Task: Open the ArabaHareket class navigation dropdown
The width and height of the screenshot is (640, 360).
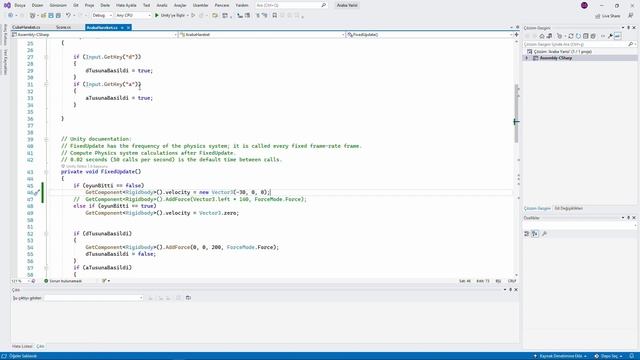Action: coord(261,35)
